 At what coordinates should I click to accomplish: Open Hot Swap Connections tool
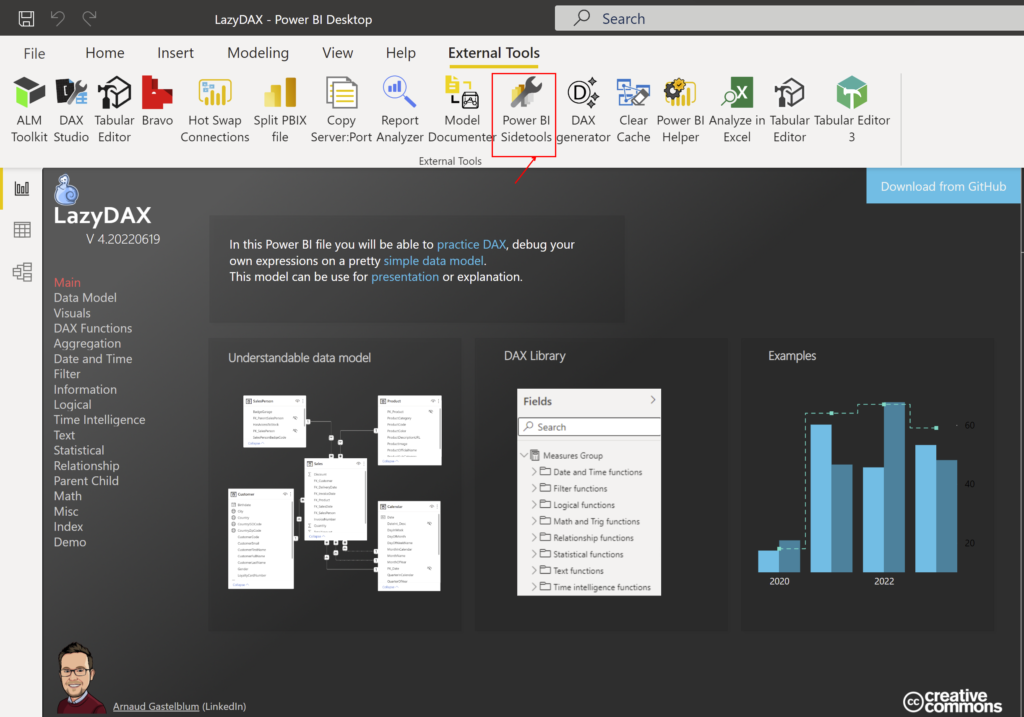pos(214,105)
